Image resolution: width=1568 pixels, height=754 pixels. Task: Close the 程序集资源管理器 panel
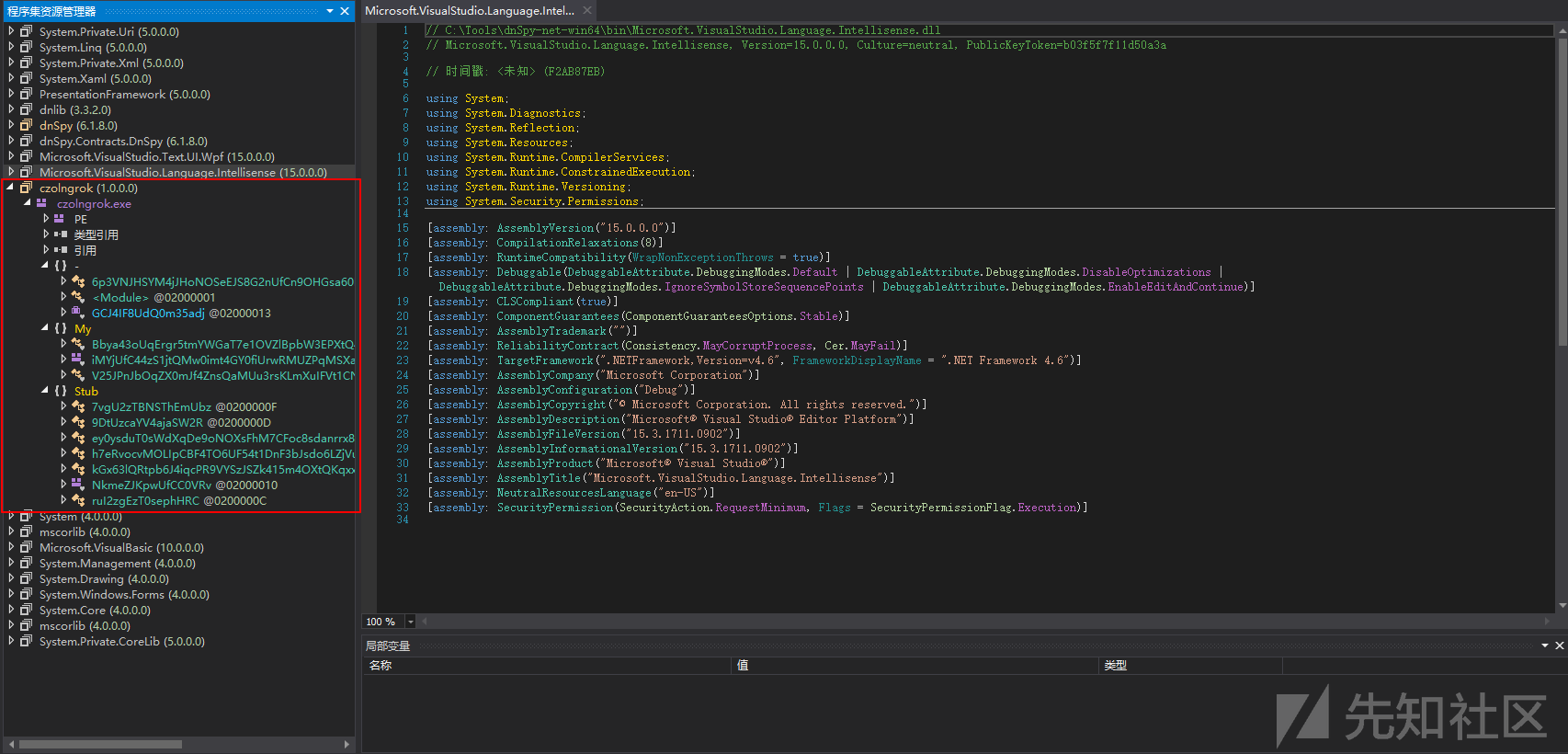pos(345,11)
